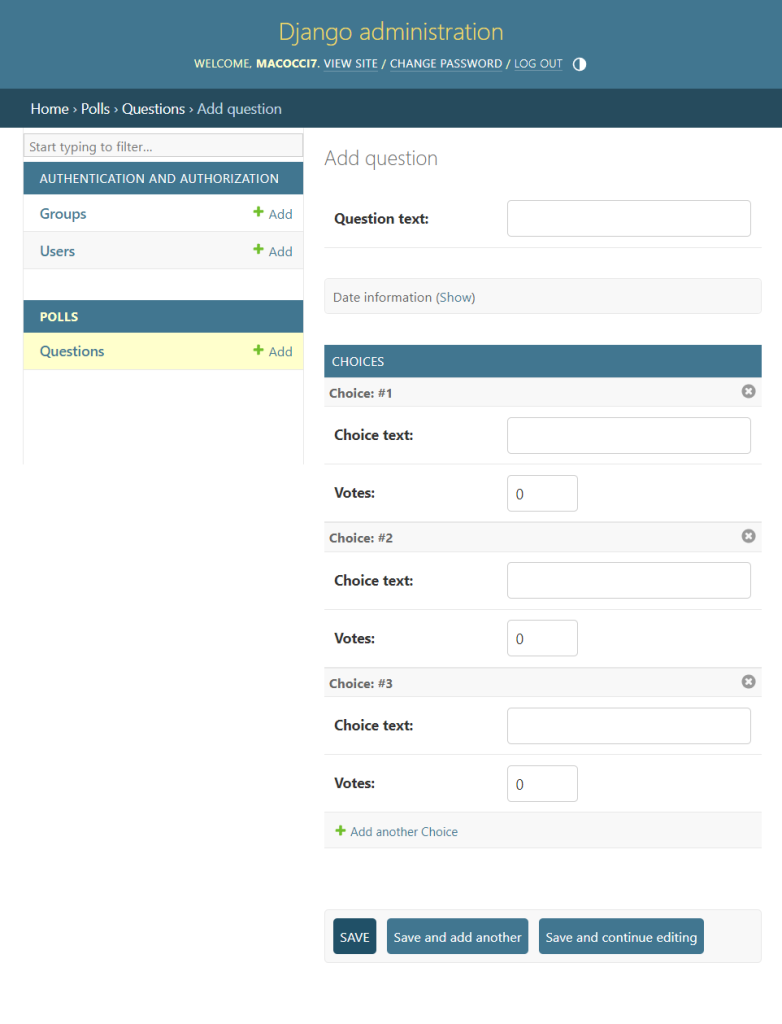782x1024 pixels.
Task: Remove Choice #3 with its delete icon
Action: (748, 682)
